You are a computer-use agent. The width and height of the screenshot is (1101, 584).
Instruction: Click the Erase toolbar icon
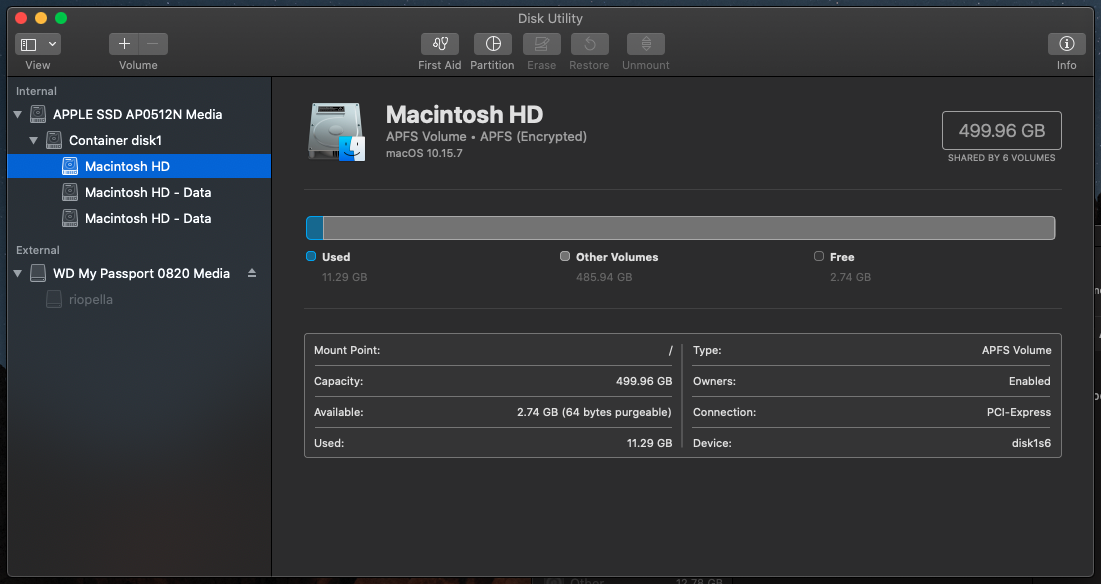pyautogui.click(x=541, y=44)
